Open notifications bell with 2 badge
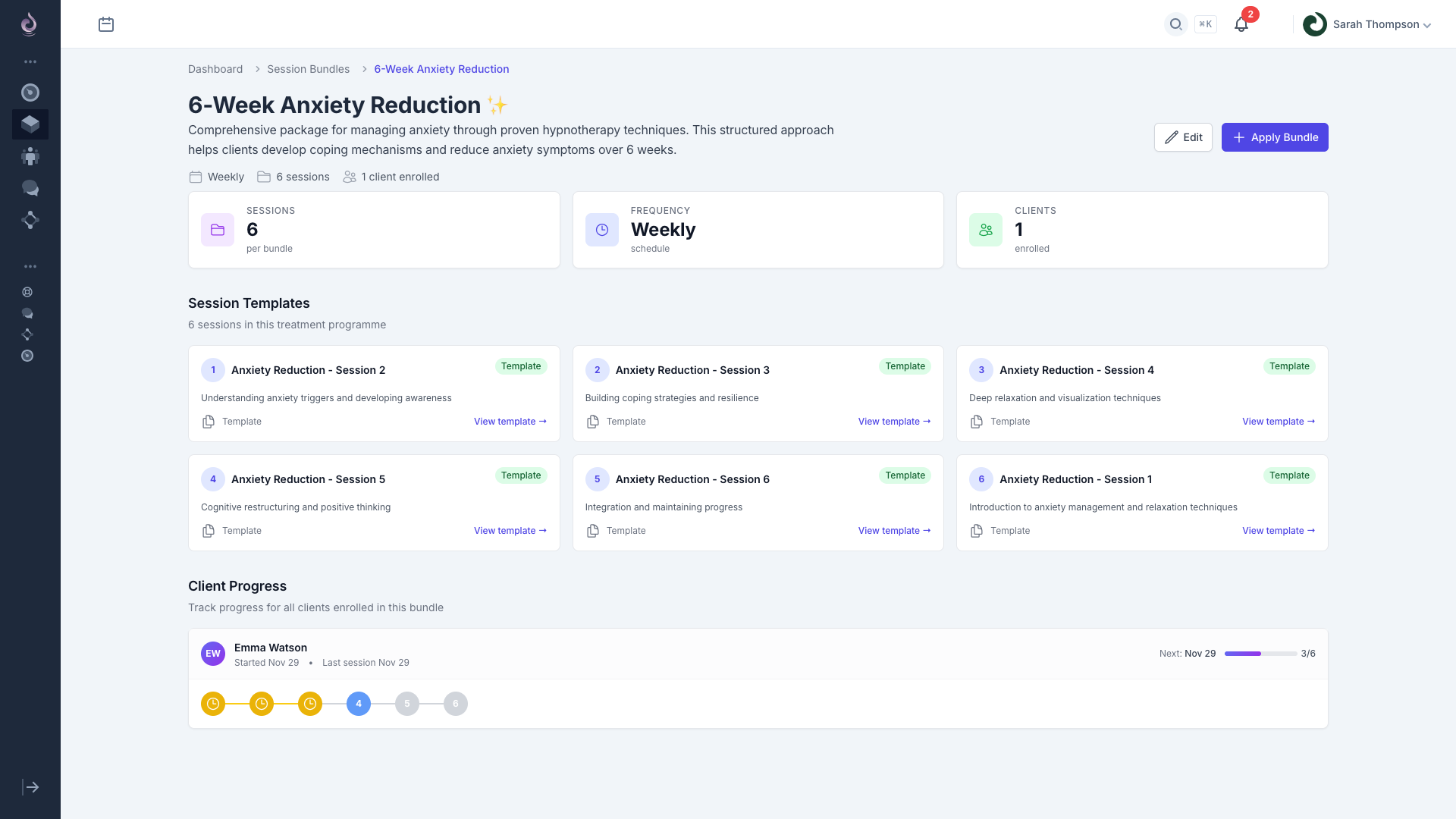This screenshot has height=819, width=1456. (x=1241, y=24)
